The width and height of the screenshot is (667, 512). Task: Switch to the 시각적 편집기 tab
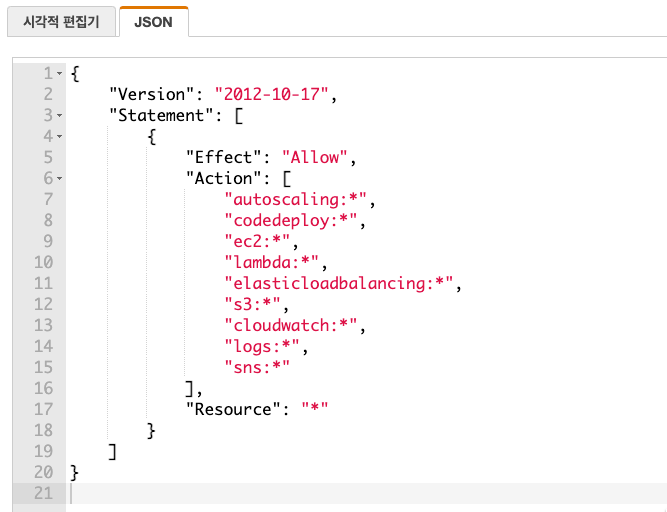[61, 22]
